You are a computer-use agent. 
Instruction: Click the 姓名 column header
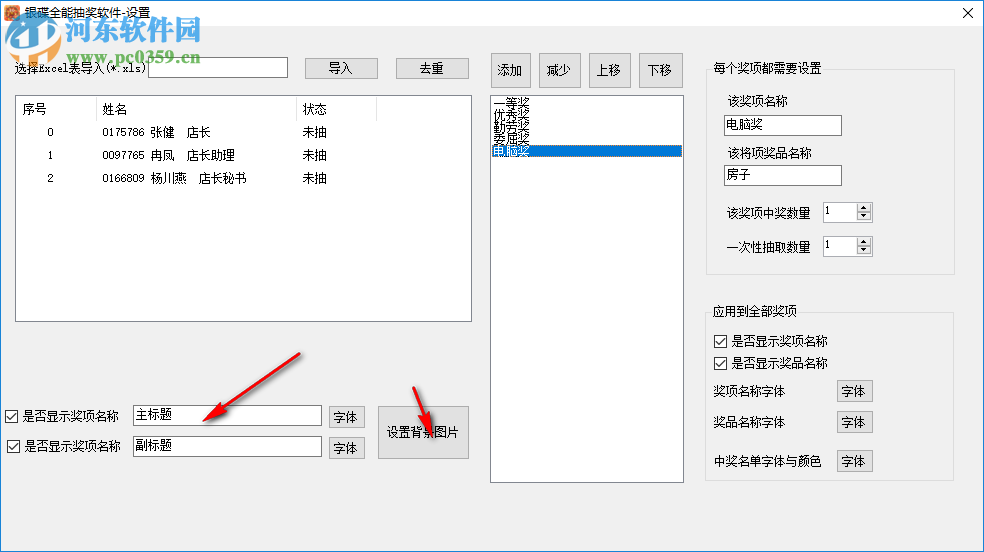coord(196,109)
